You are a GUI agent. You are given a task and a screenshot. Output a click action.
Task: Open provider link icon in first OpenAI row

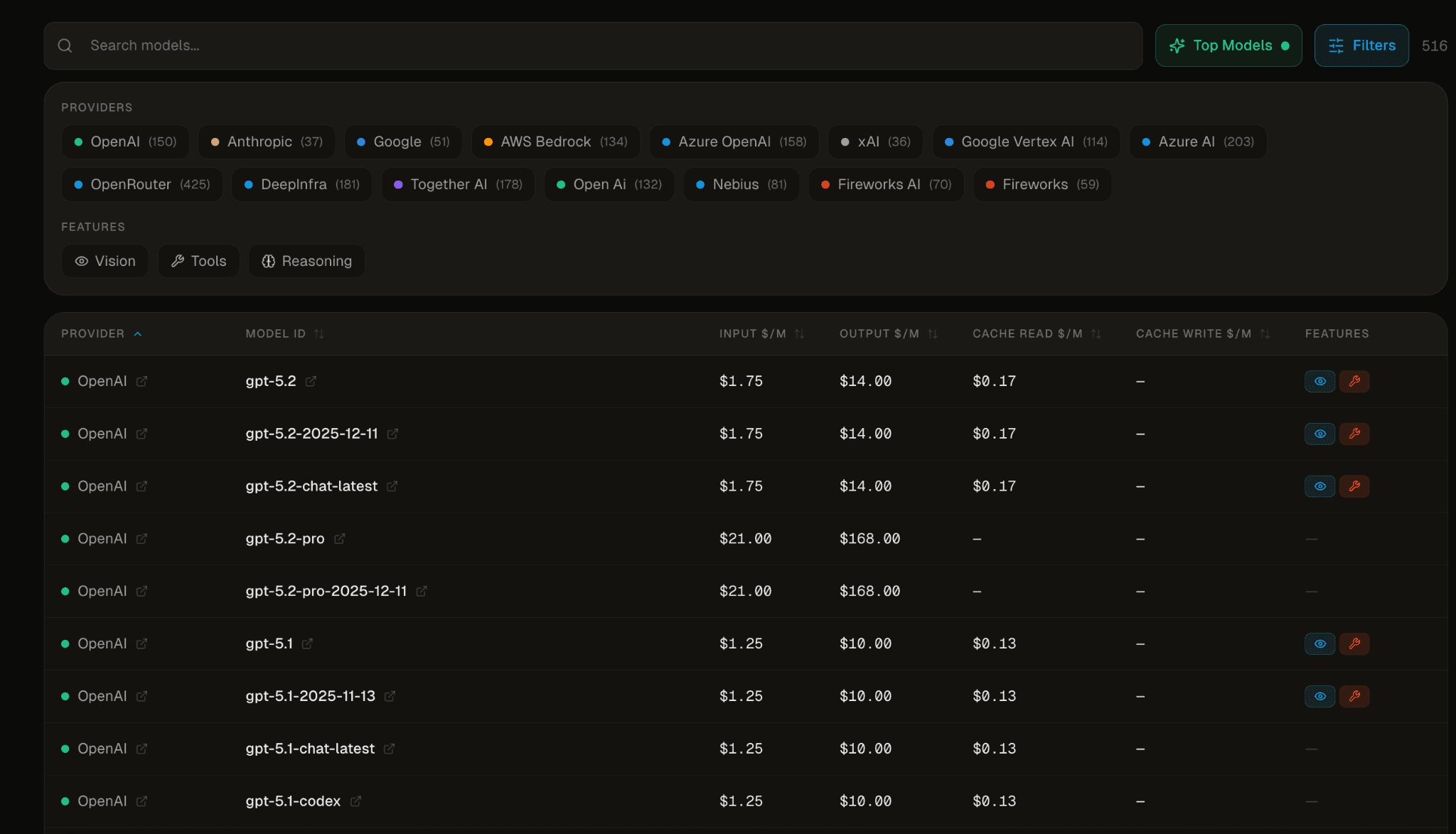click(x=141, y=381)
